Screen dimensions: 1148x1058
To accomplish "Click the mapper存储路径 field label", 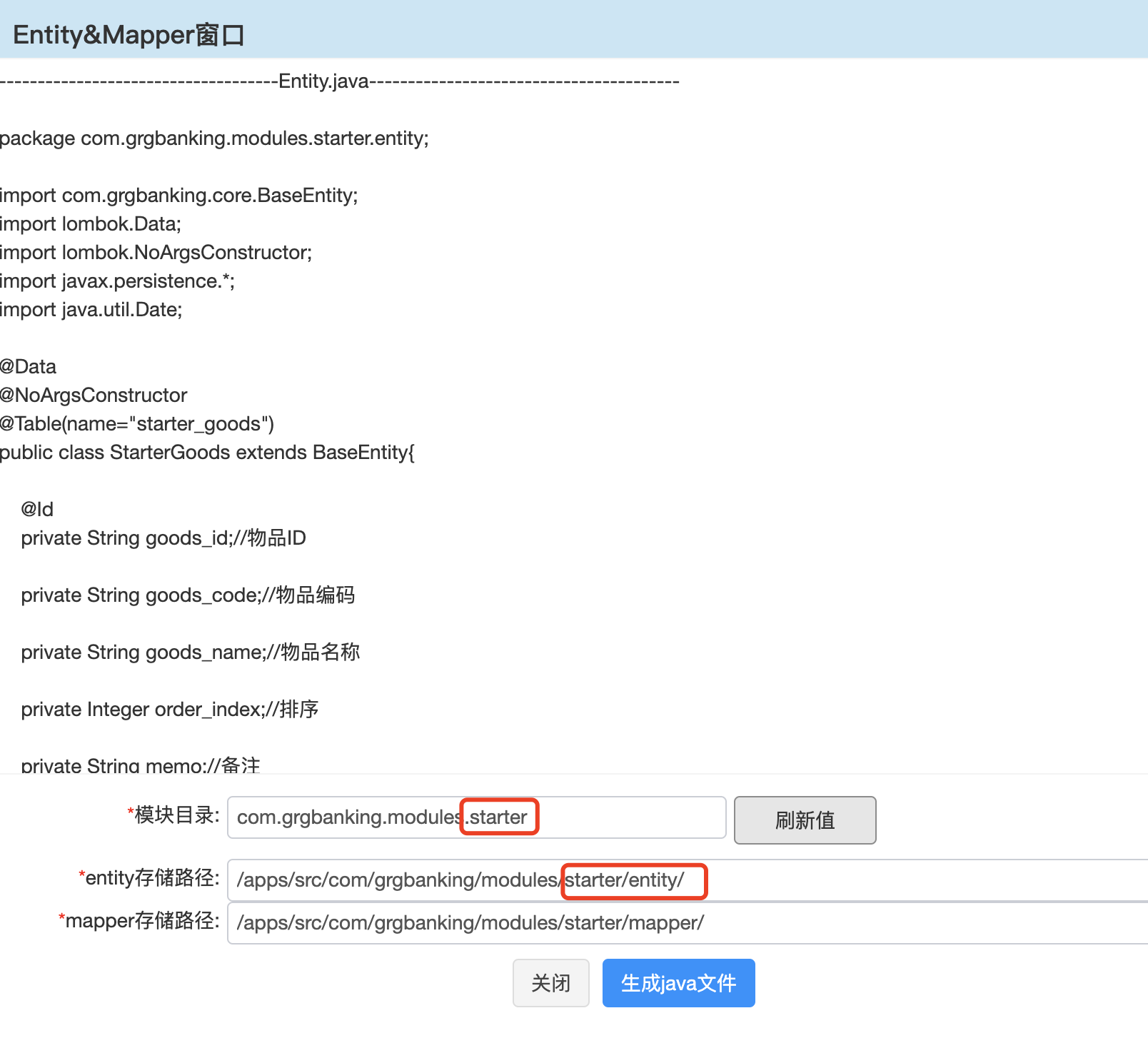I will (139, 920).
